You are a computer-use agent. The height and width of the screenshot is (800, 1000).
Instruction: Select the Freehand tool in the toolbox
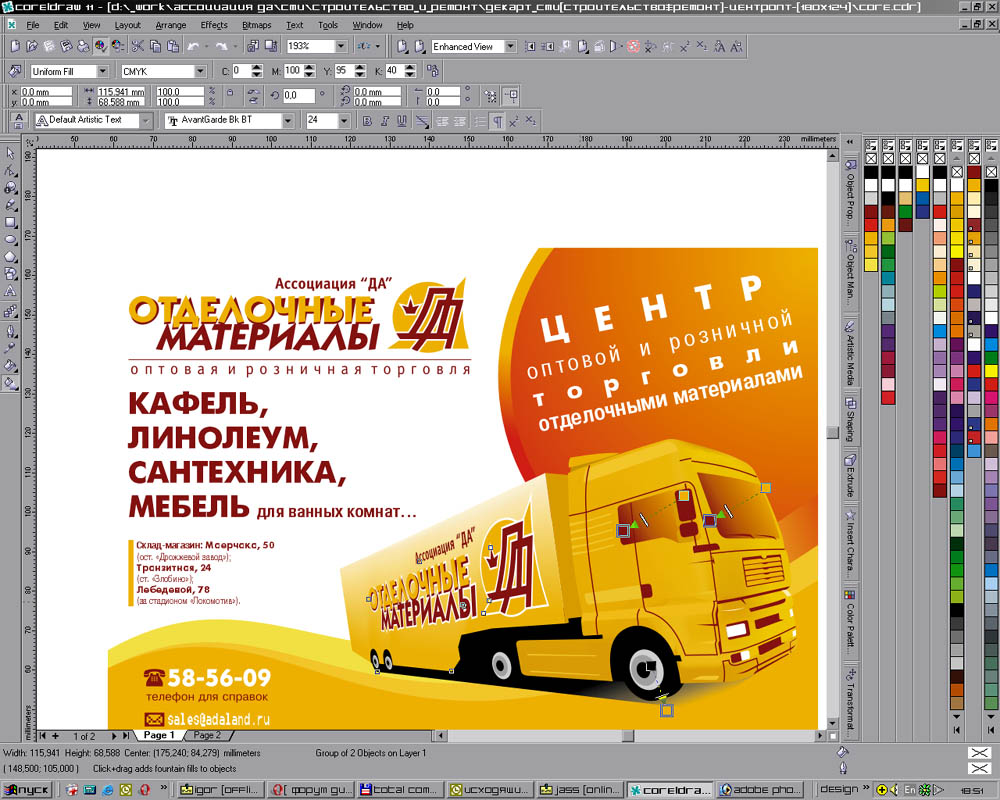click(x=10, y=205)
